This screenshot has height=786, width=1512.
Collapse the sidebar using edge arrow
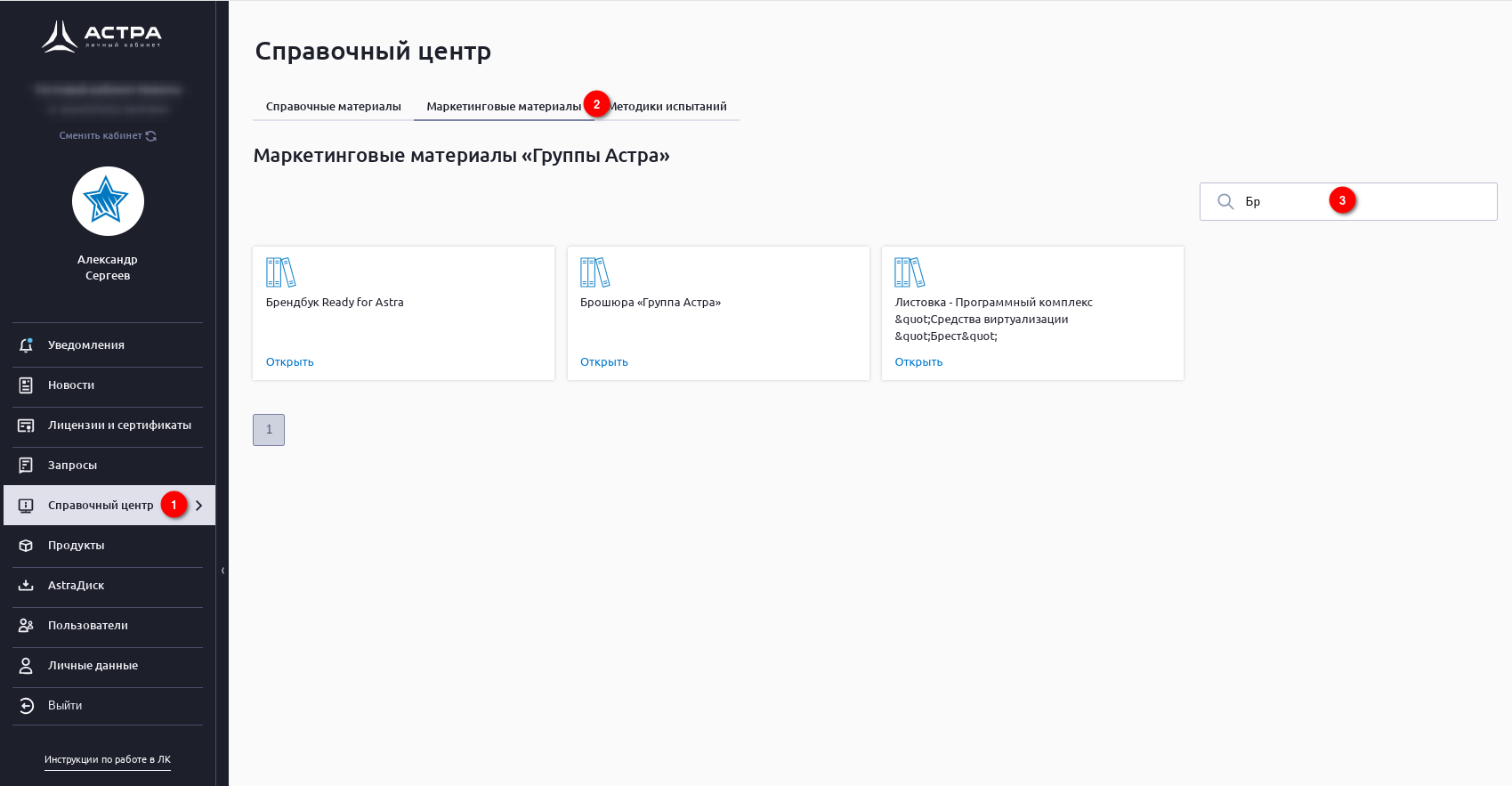pos(222,571)
